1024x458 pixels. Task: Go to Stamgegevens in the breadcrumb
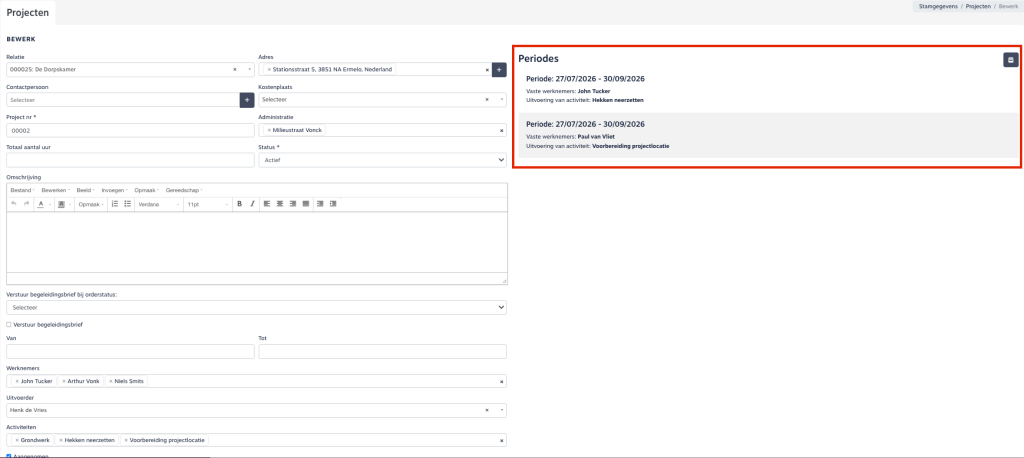[x=936, y=6]
